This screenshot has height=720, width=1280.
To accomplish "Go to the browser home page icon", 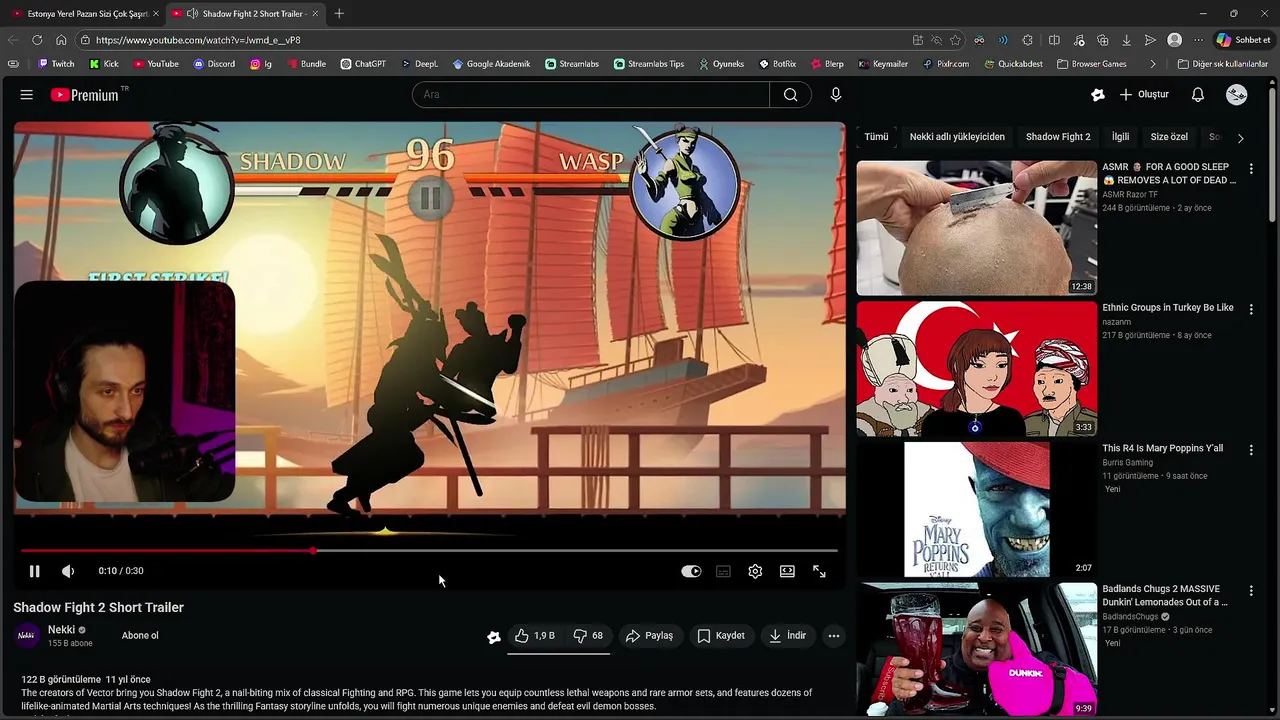I will pos(61,40).
